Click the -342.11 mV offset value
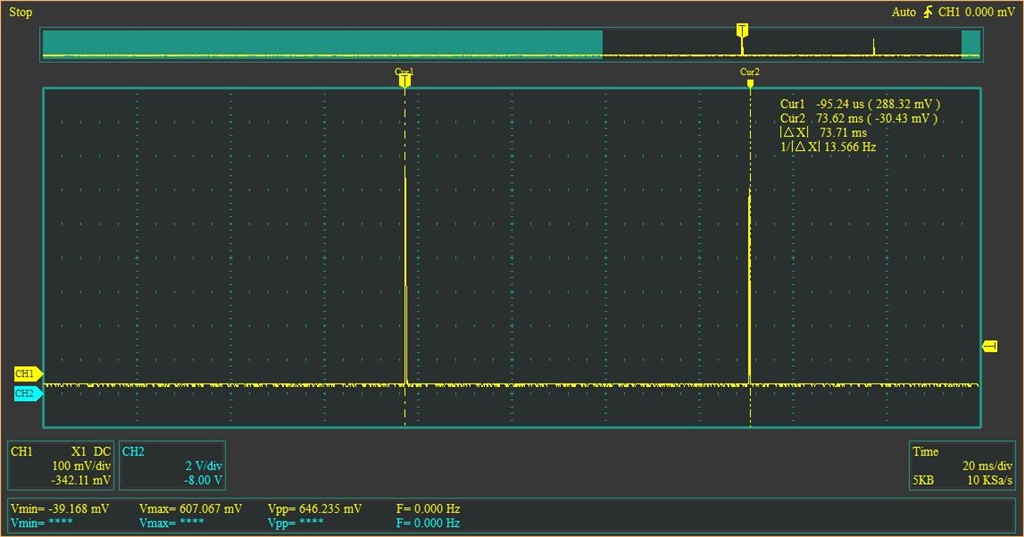The image size is (1024, 537). coord(81,480)
